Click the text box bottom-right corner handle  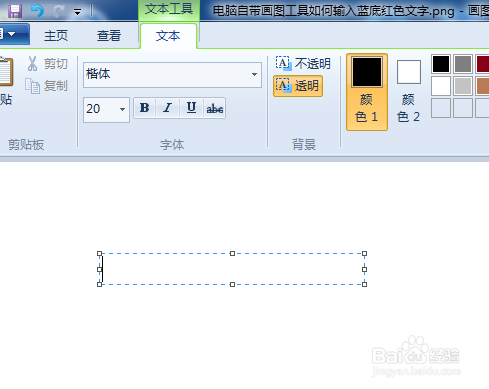coord(364,284)
